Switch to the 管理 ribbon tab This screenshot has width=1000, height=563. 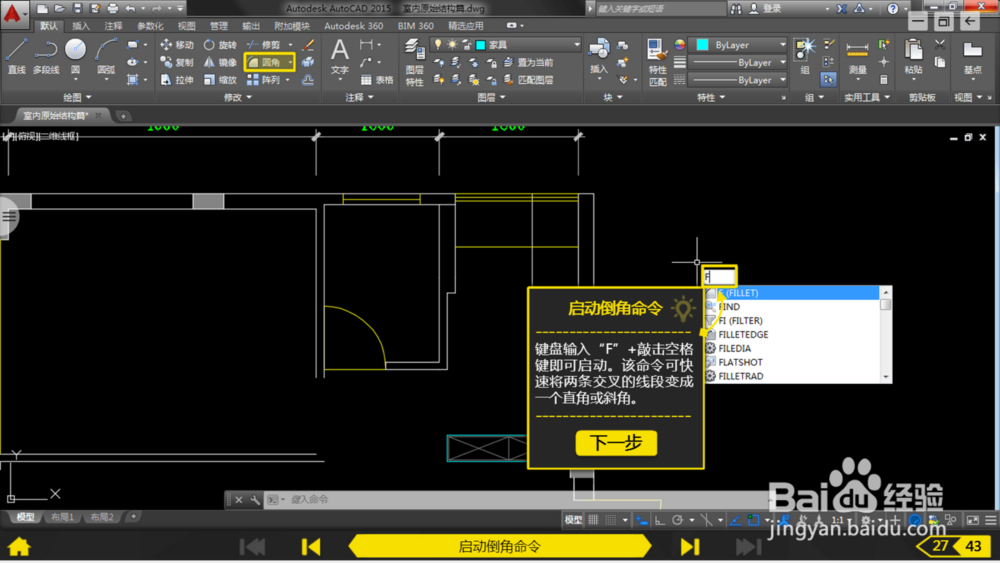tap(218, 26)
